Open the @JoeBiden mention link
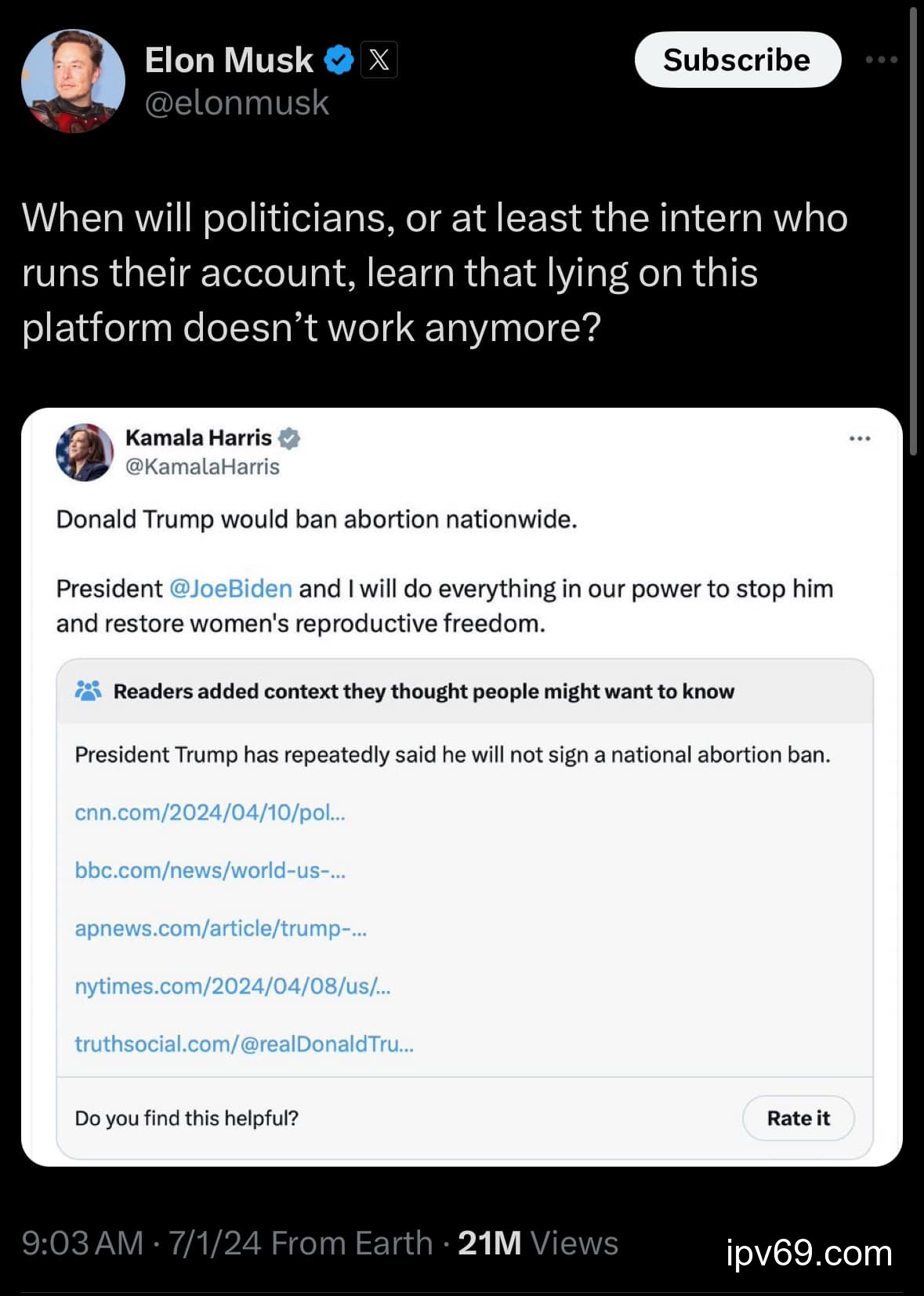Viewport: 924px width, 1296px height. pyautogui.click(x=230, y=589)
